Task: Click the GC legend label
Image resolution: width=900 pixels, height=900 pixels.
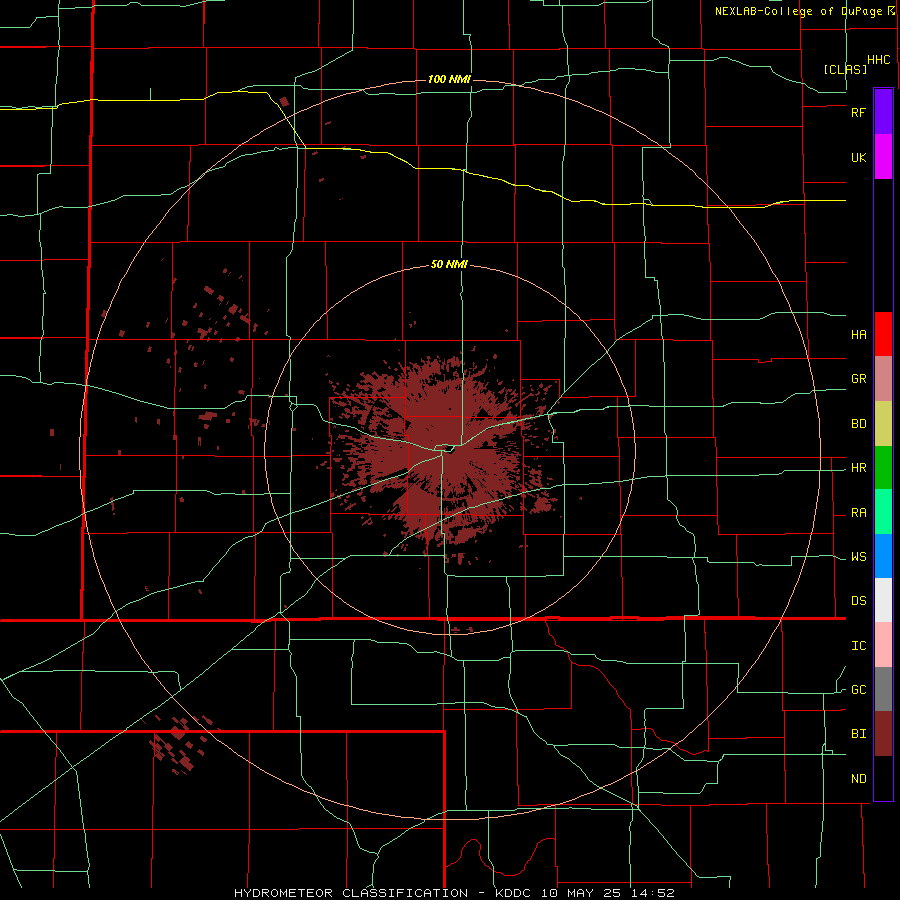Action: (858, 690)
